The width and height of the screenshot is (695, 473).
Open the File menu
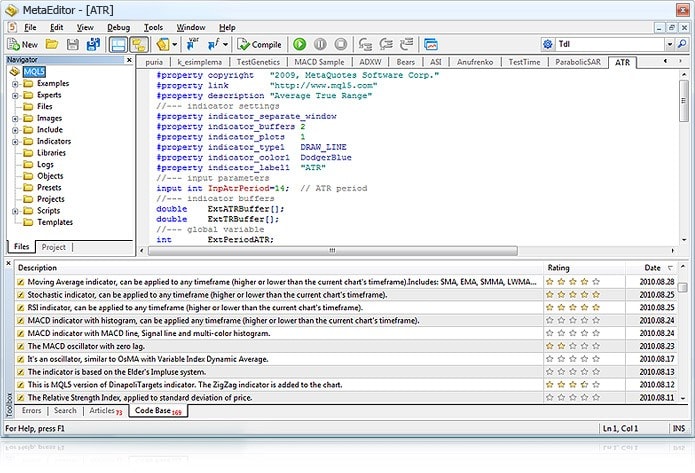[30, 27]
